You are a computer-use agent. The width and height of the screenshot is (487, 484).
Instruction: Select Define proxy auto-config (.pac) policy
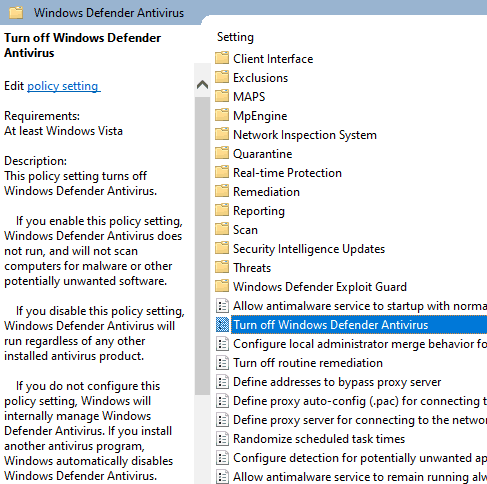360,401
